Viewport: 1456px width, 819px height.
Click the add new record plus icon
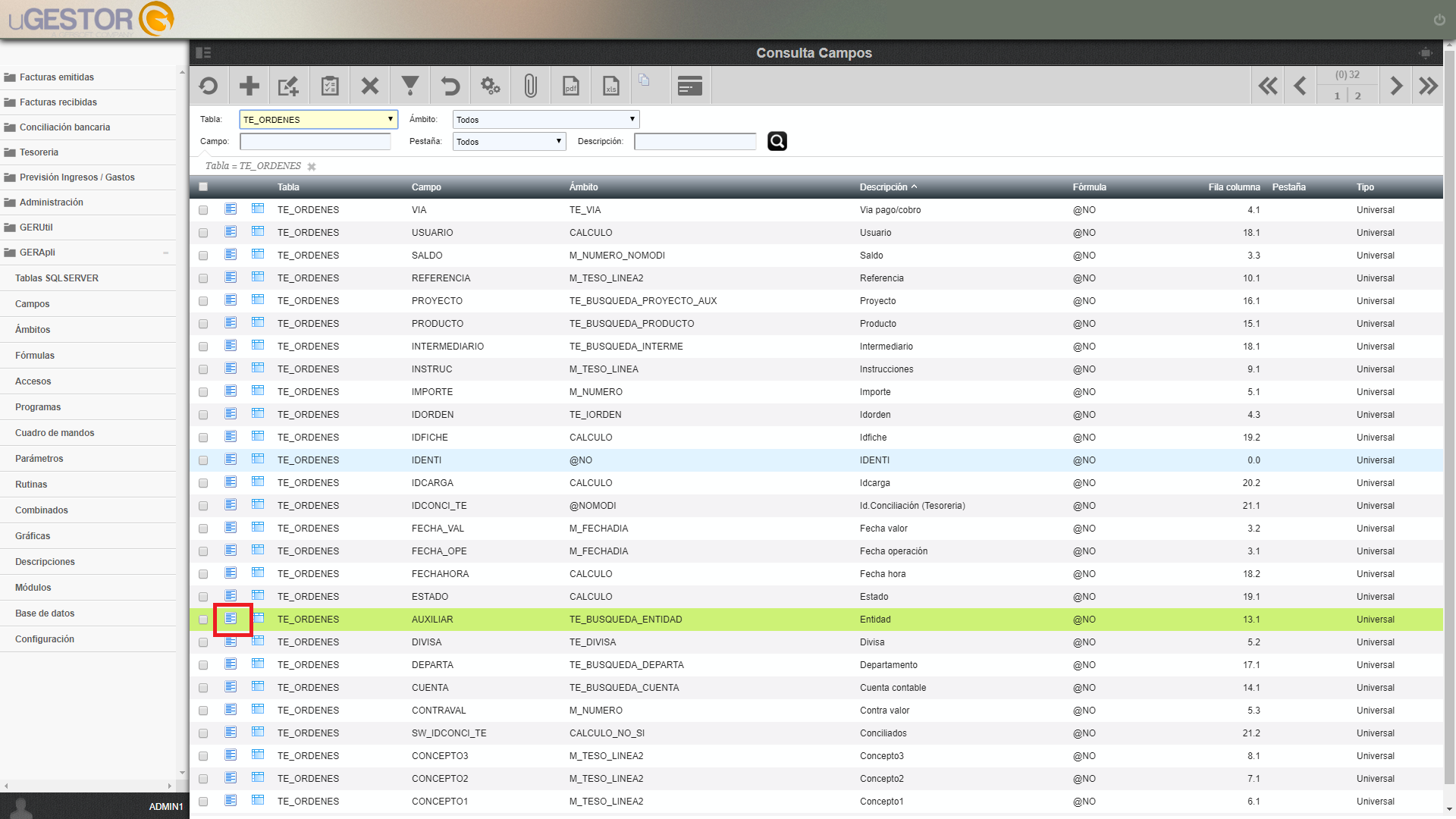(249, 86)
